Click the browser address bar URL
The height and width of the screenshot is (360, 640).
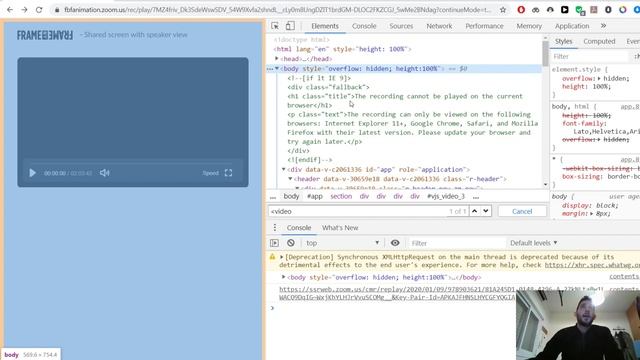(278, 9)
